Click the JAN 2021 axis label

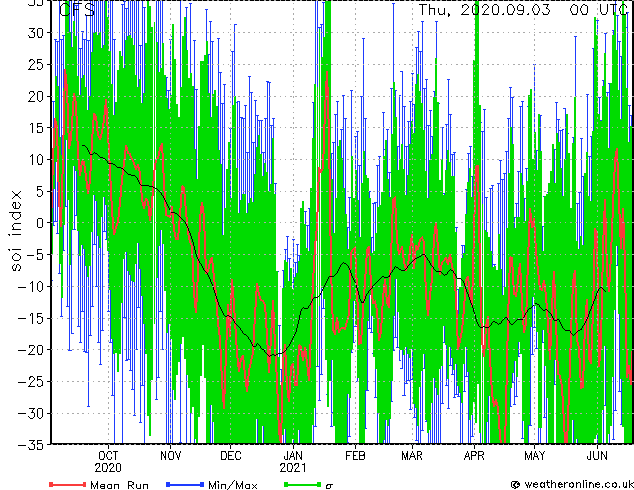293,462
